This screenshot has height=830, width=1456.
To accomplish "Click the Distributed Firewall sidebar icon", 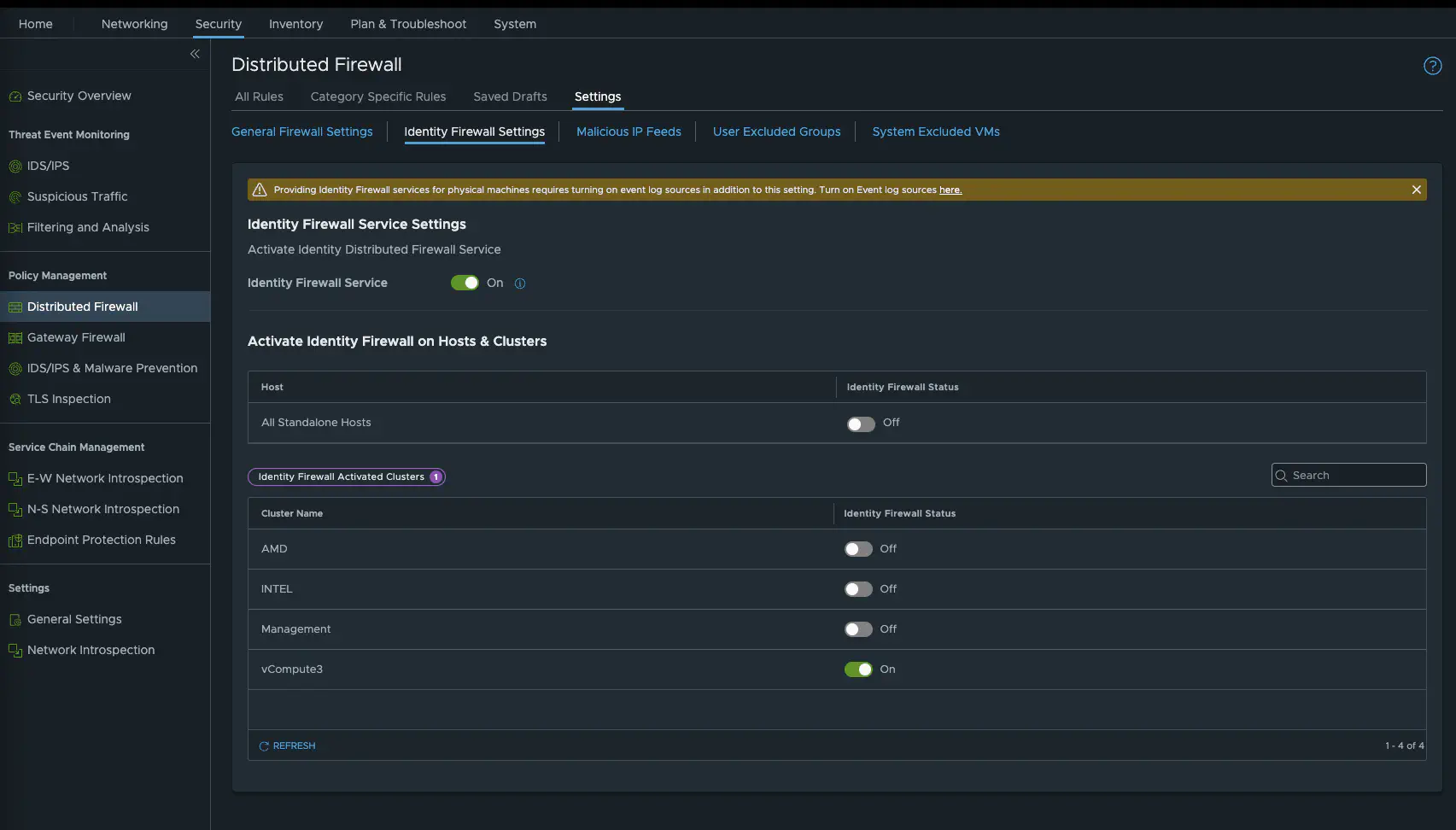I will click(x=15, y=307).
